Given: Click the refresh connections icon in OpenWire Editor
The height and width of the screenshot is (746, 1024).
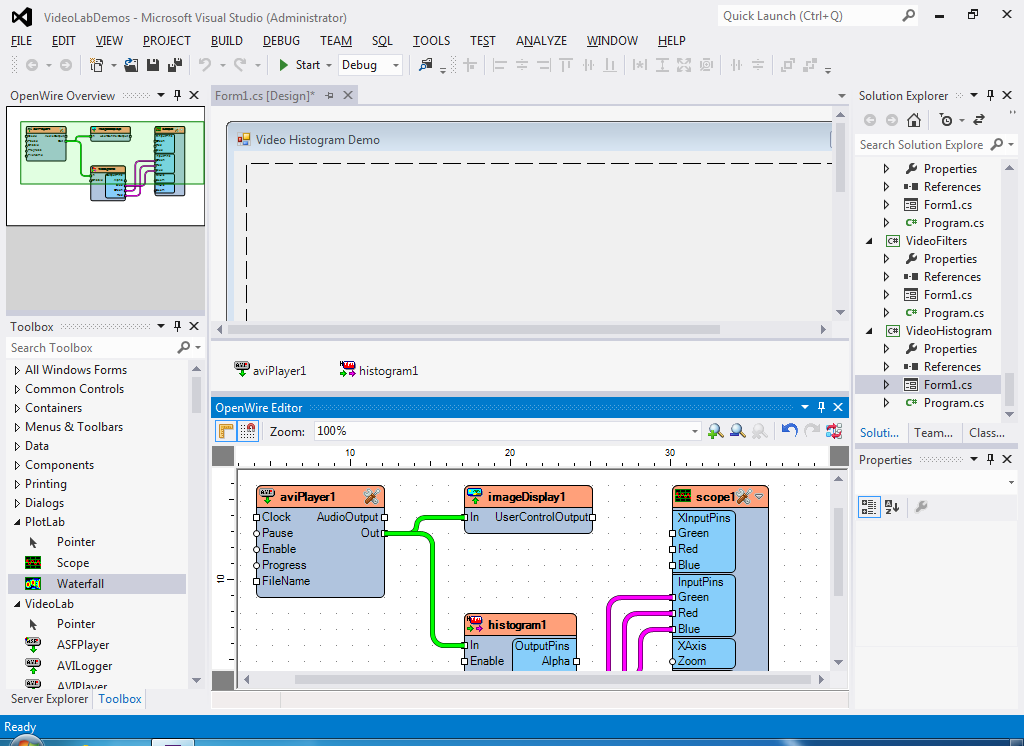Looking at the screenshot, I should [834, 430].
